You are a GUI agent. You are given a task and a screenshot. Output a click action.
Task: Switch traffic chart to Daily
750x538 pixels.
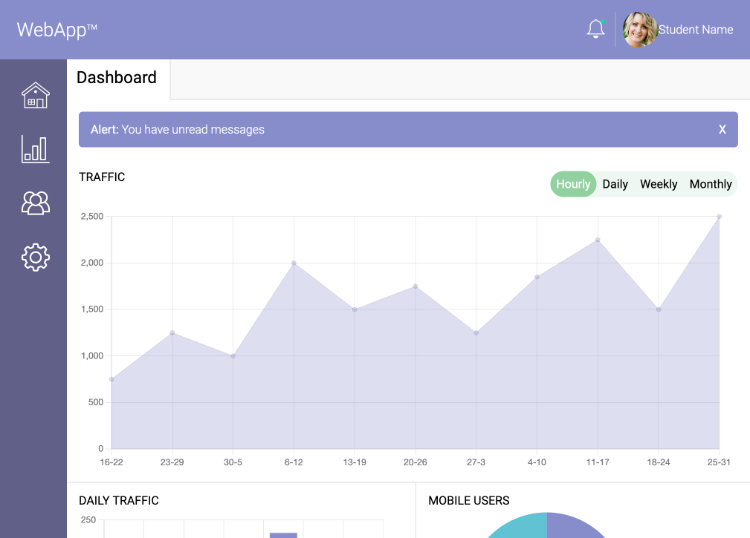pos(615,184)
